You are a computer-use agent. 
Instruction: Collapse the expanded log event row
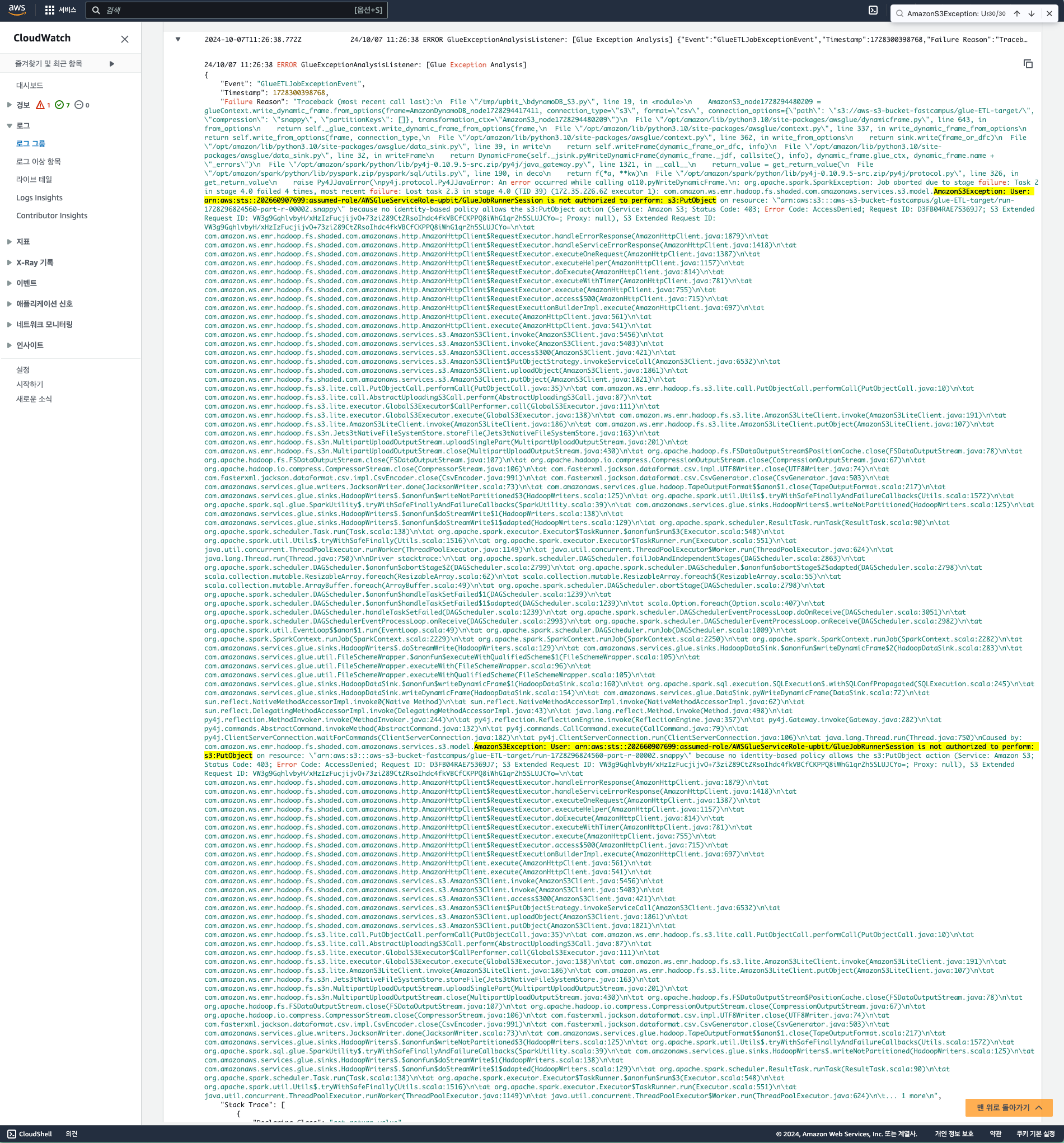178,39
